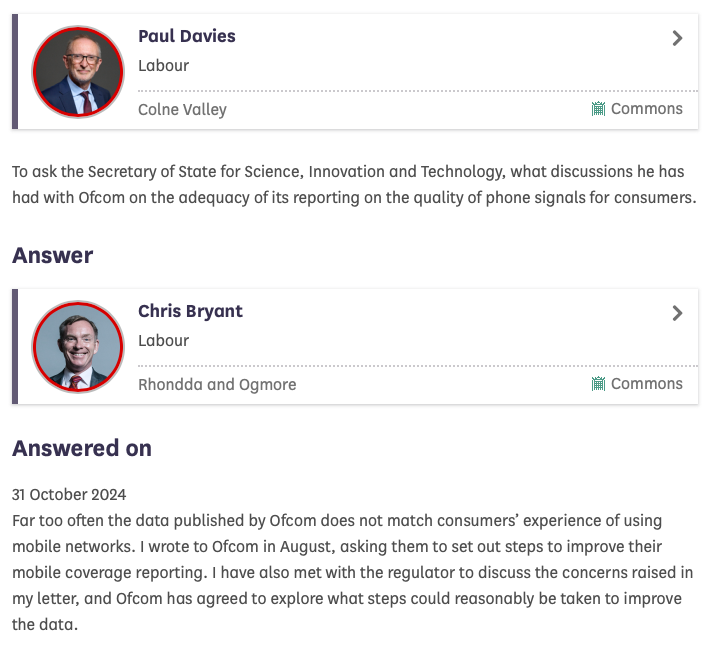Open Chris Bryant card via the chevron arrow
Image resolution: width=713 pixels, height=650 pixels.
pyautogui.click(x=677, y=313)
